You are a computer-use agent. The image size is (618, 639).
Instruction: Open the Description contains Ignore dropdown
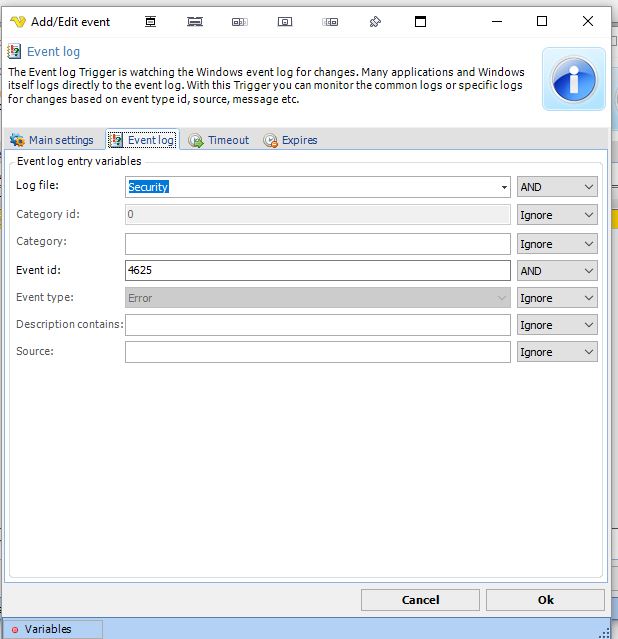click(557, 325)
